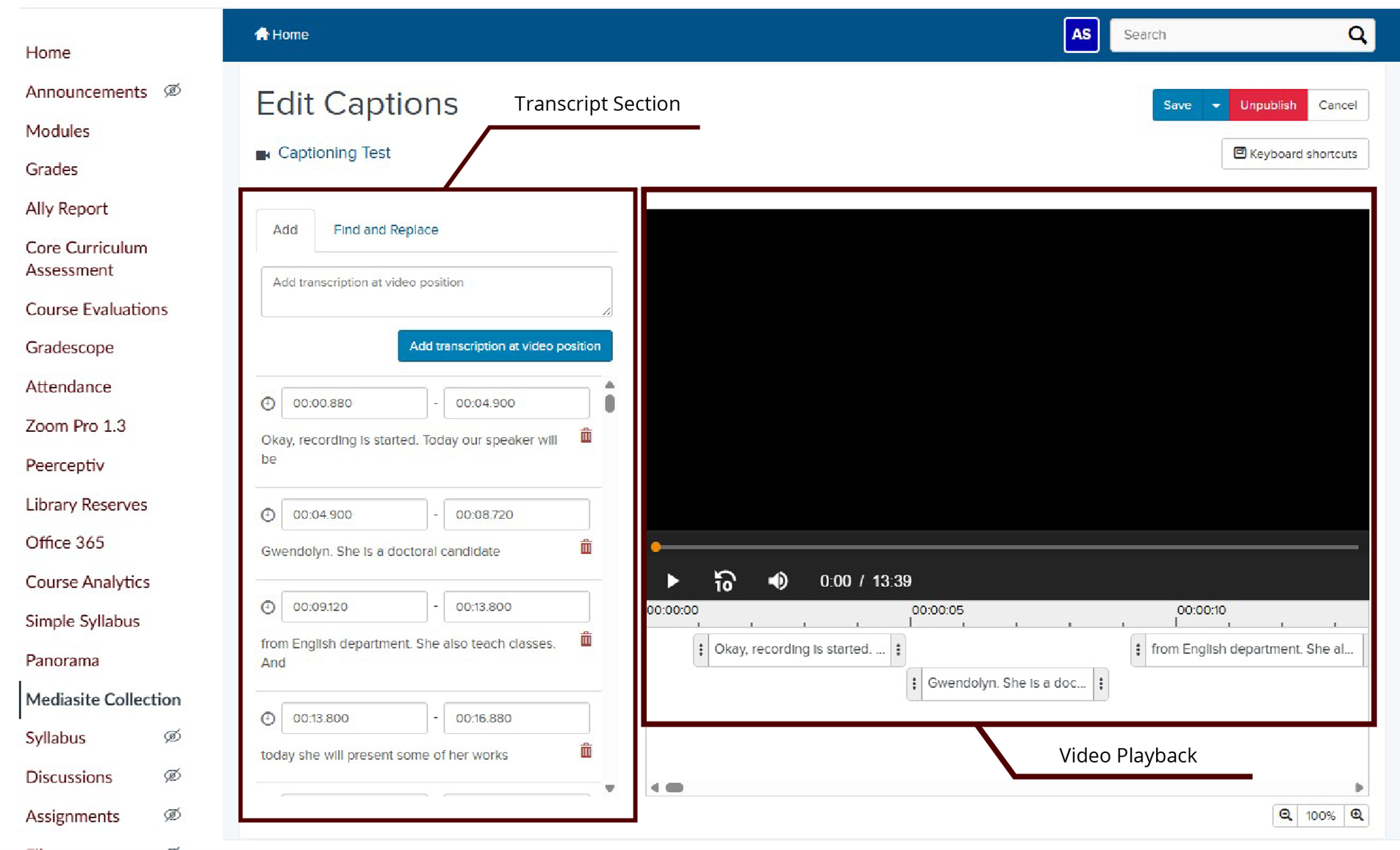
Task: Set start time clock icon for 00:09.120 caption
Action: pos(268,608)
